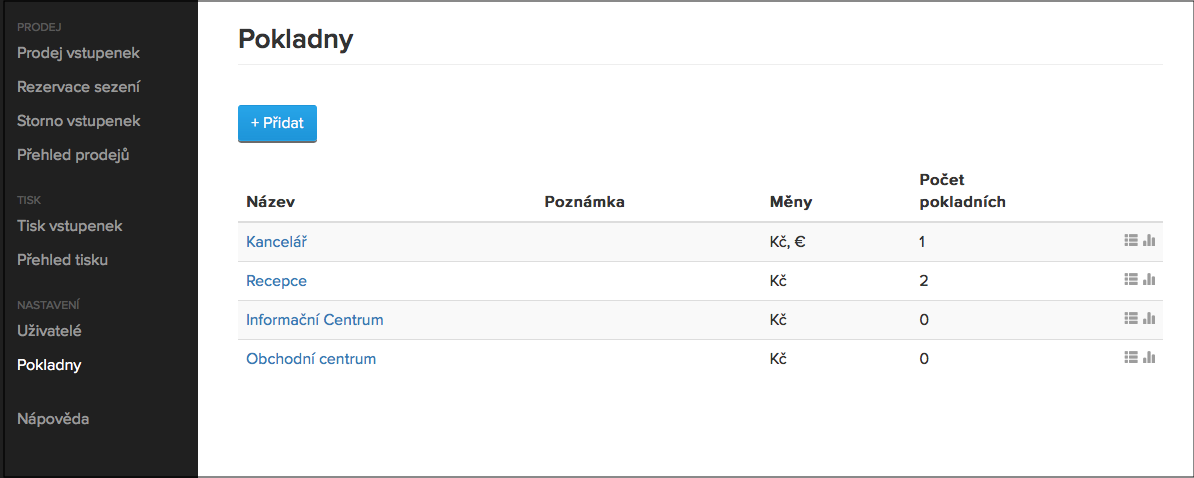Open bar chart for Obchodní centrum
This screenshot has width=1194, height=478.
[x=1149, y=357]
